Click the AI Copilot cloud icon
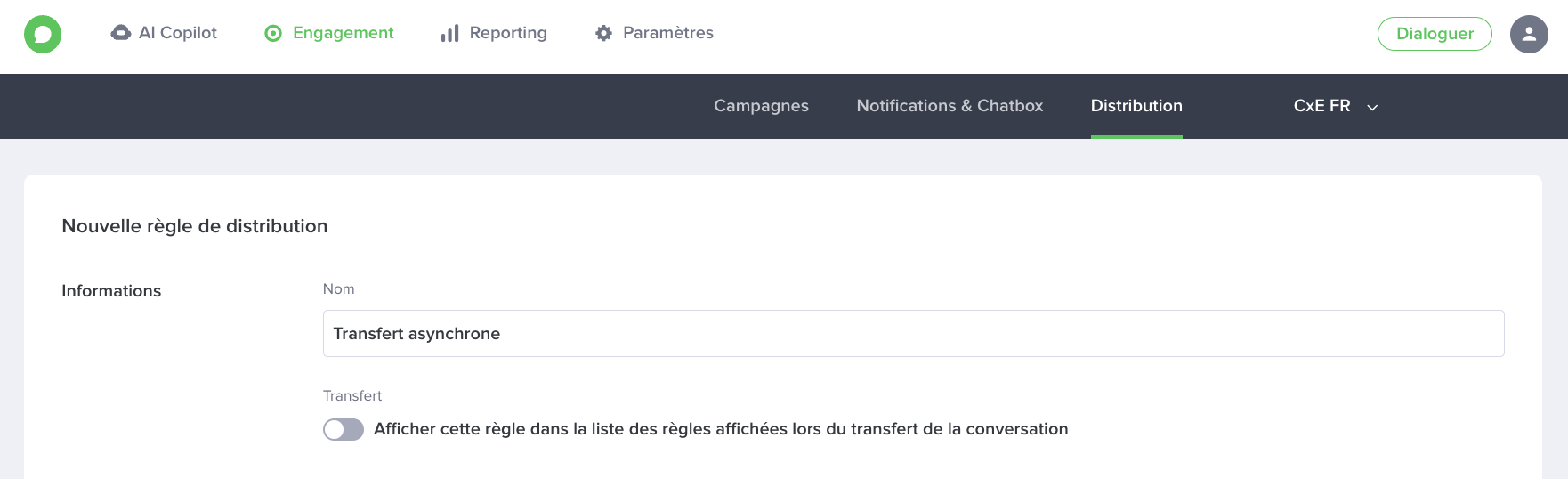1568x479 pixels. coord(121,33)
